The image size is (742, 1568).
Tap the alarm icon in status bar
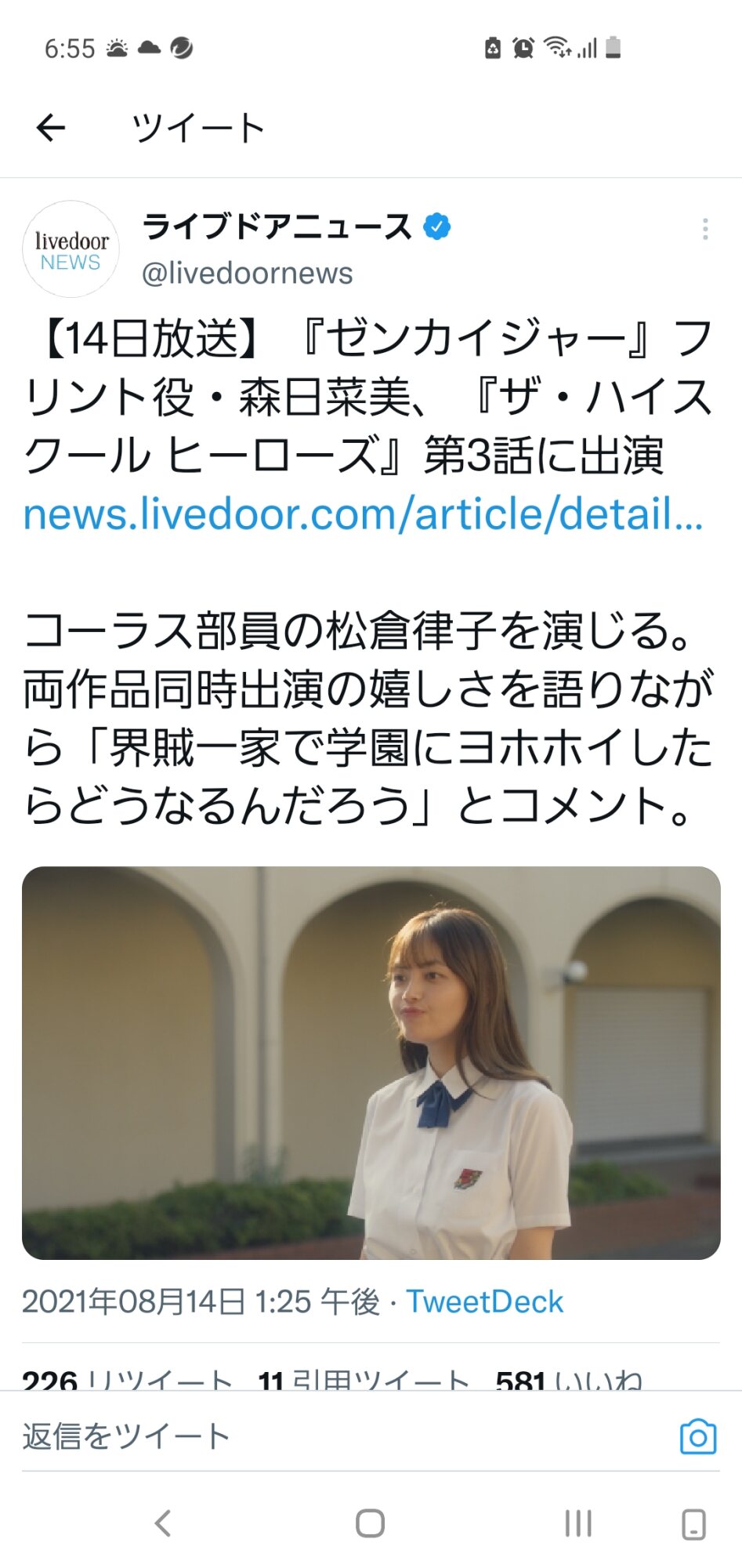(523, 48)
